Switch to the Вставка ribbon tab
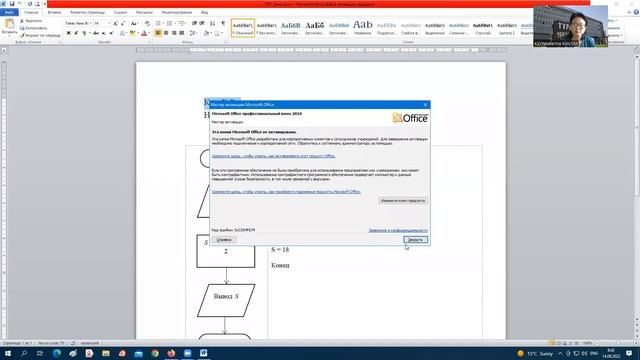Image resolution: width=640 pixels, height=360 pixels. tap(54, 13)
